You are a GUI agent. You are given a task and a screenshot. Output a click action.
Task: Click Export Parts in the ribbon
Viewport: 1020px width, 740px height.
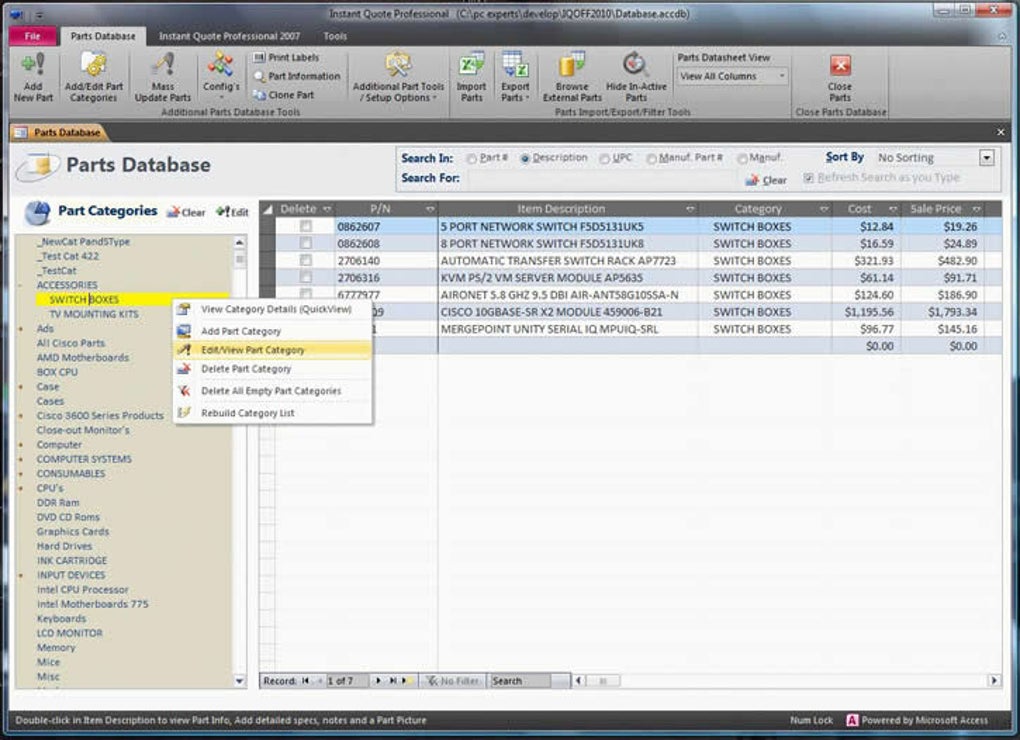click(515, 77)
